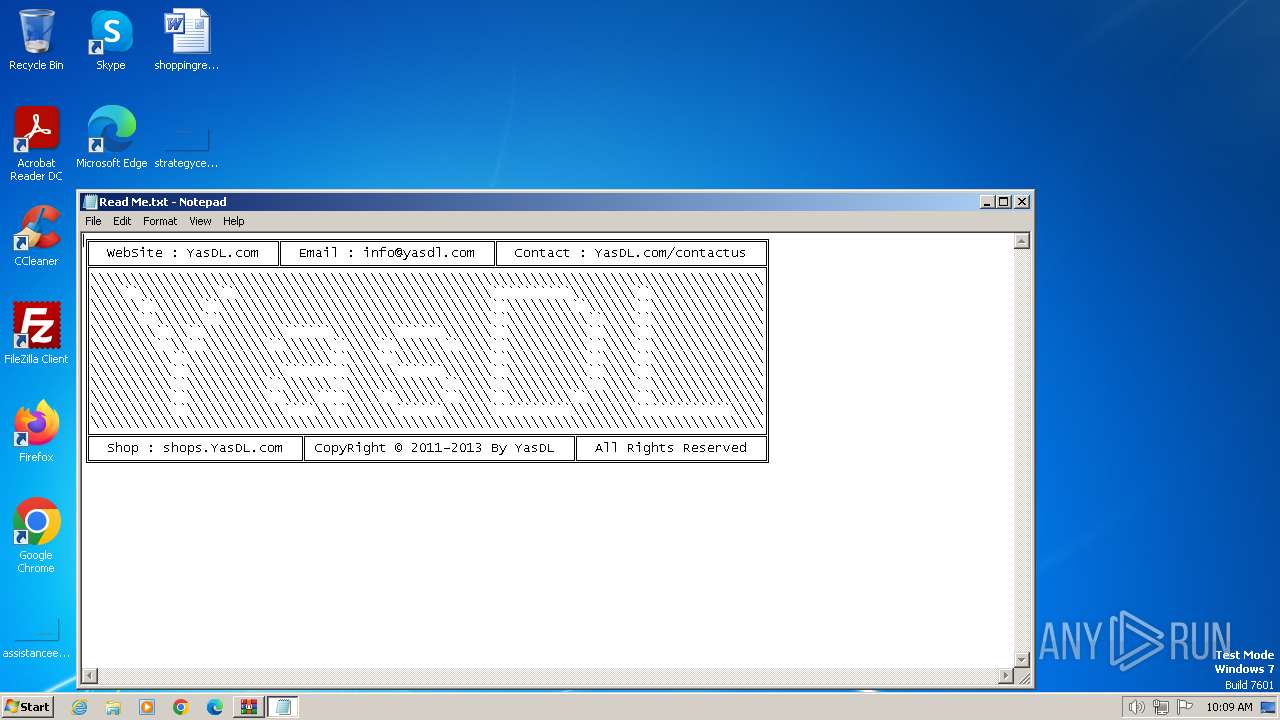Select the Google Chrome desktop shortcut

pos(36,536)
